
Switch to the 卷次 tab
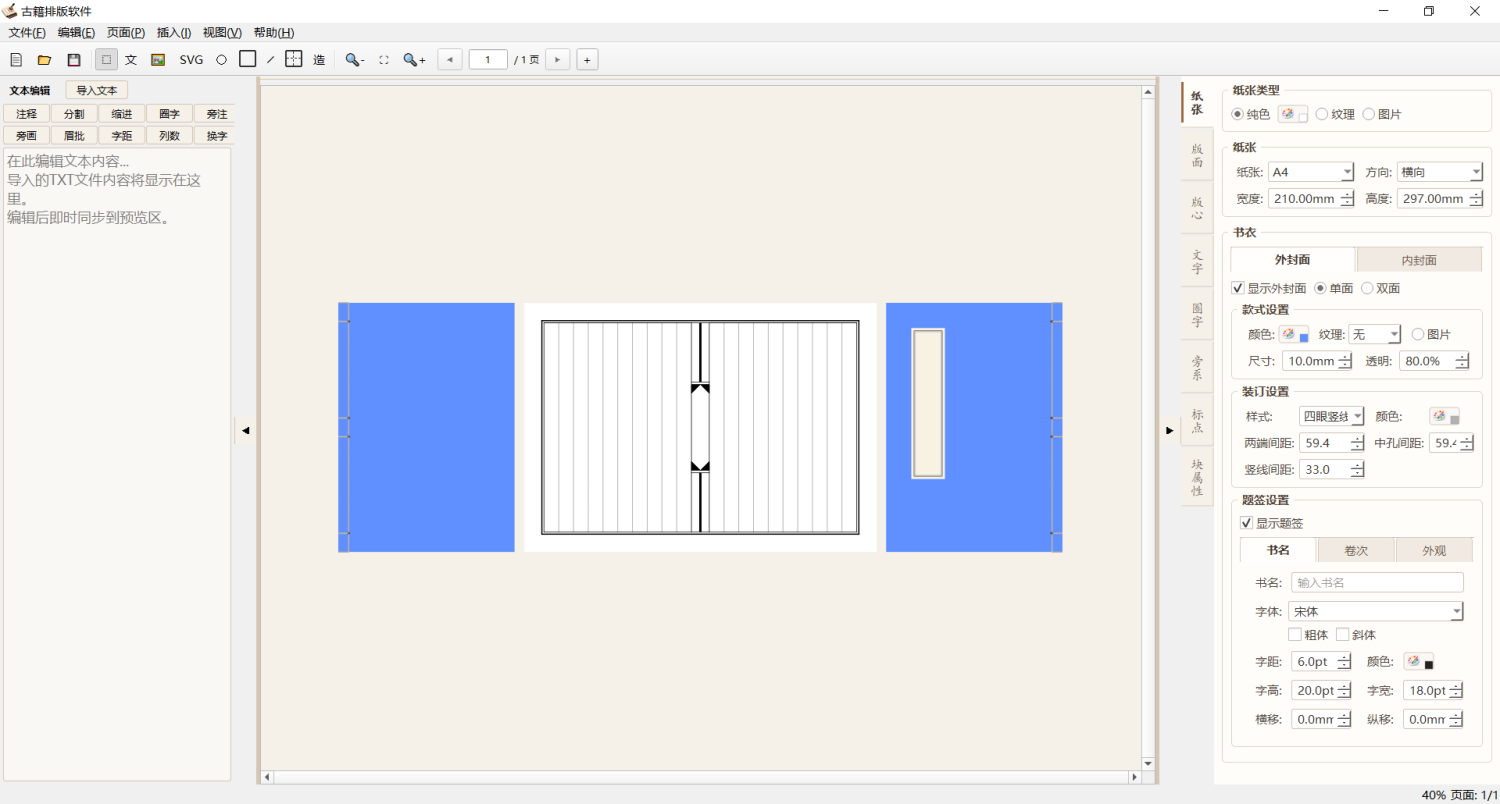(1356, 550)
